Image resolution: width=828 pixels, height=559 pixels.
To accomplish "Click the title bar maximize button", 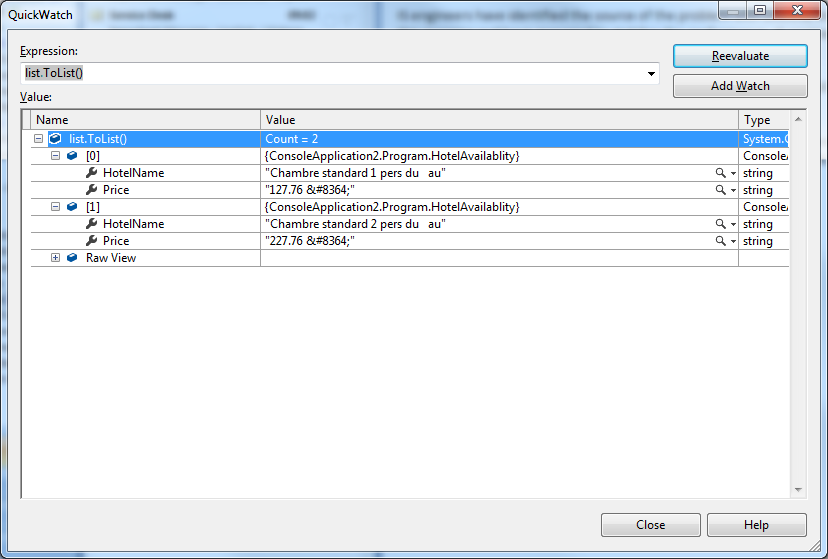I will click(x=759, y=10).
